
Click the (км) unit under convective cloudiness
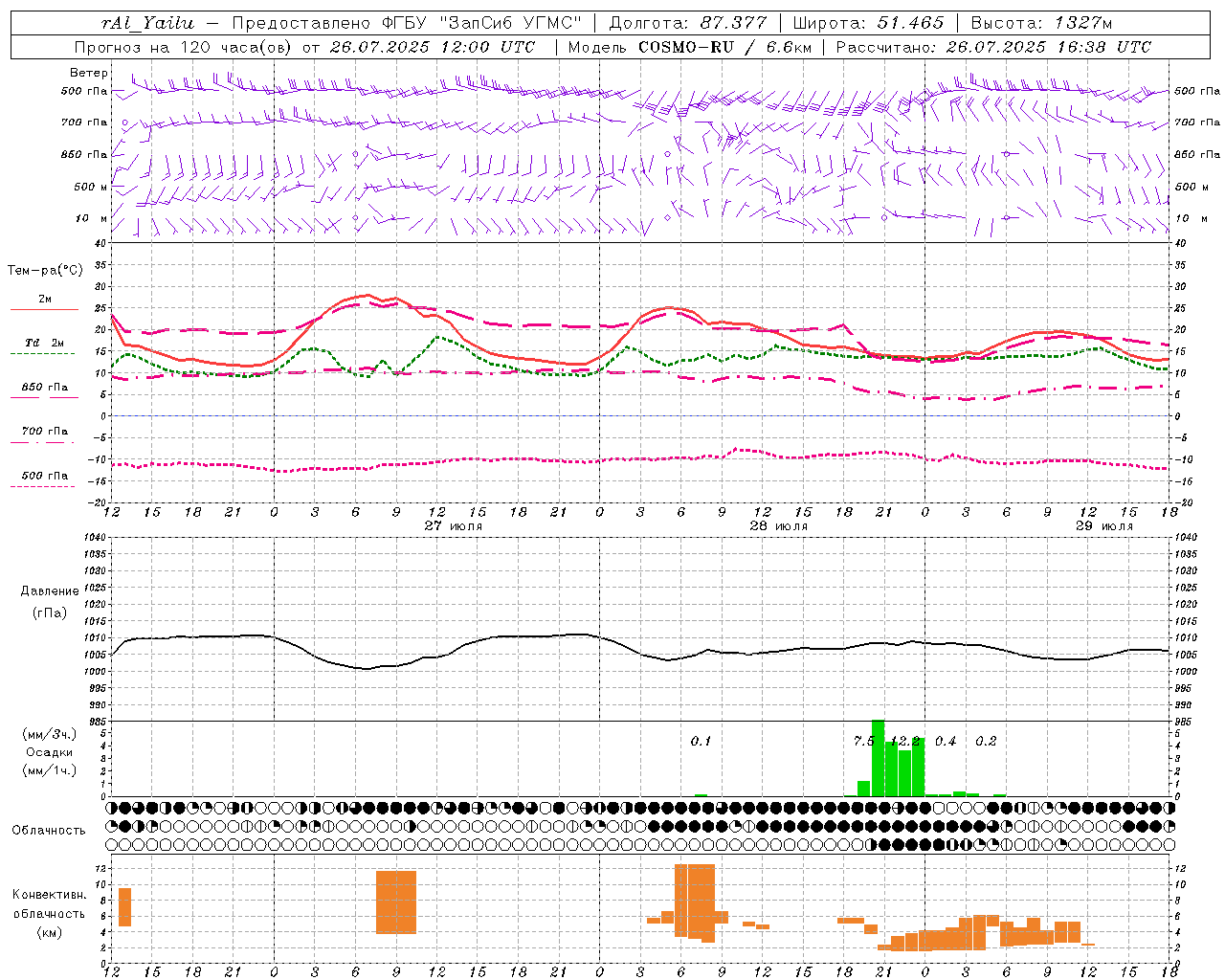click(x=50, y=932)
